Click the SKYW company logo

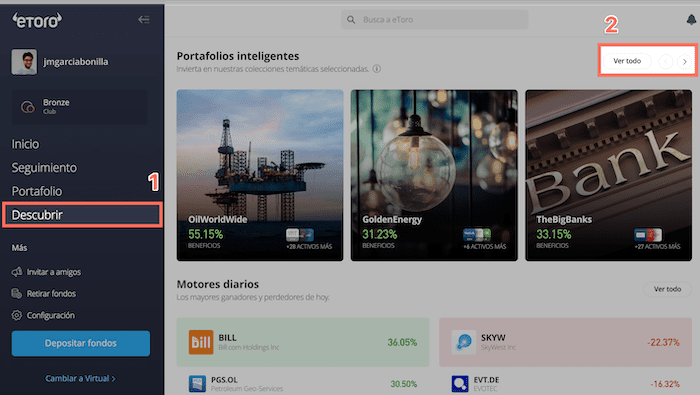click(463, 342)
